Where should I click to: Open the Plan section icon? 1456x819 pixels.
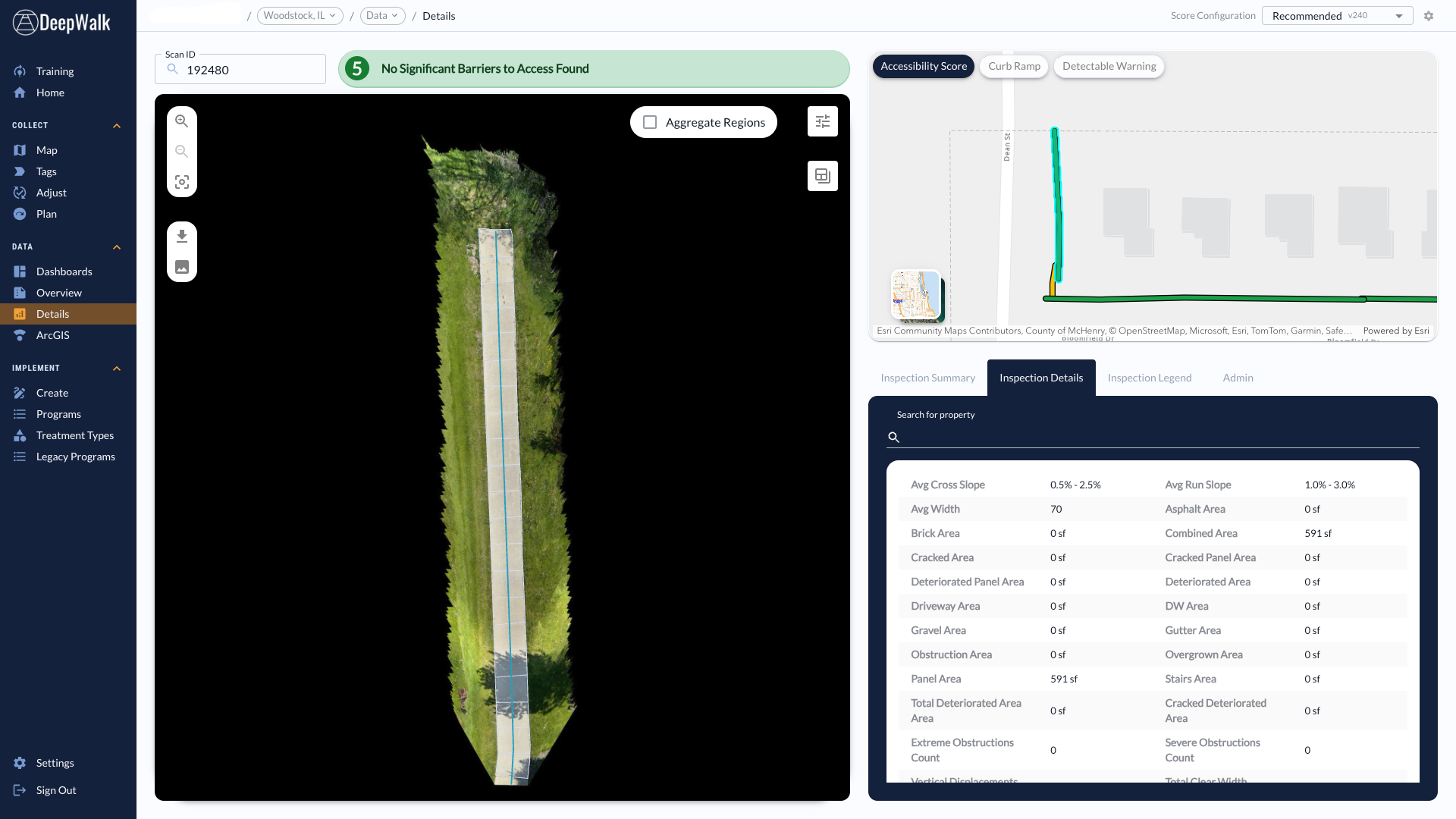pos(20,214)
